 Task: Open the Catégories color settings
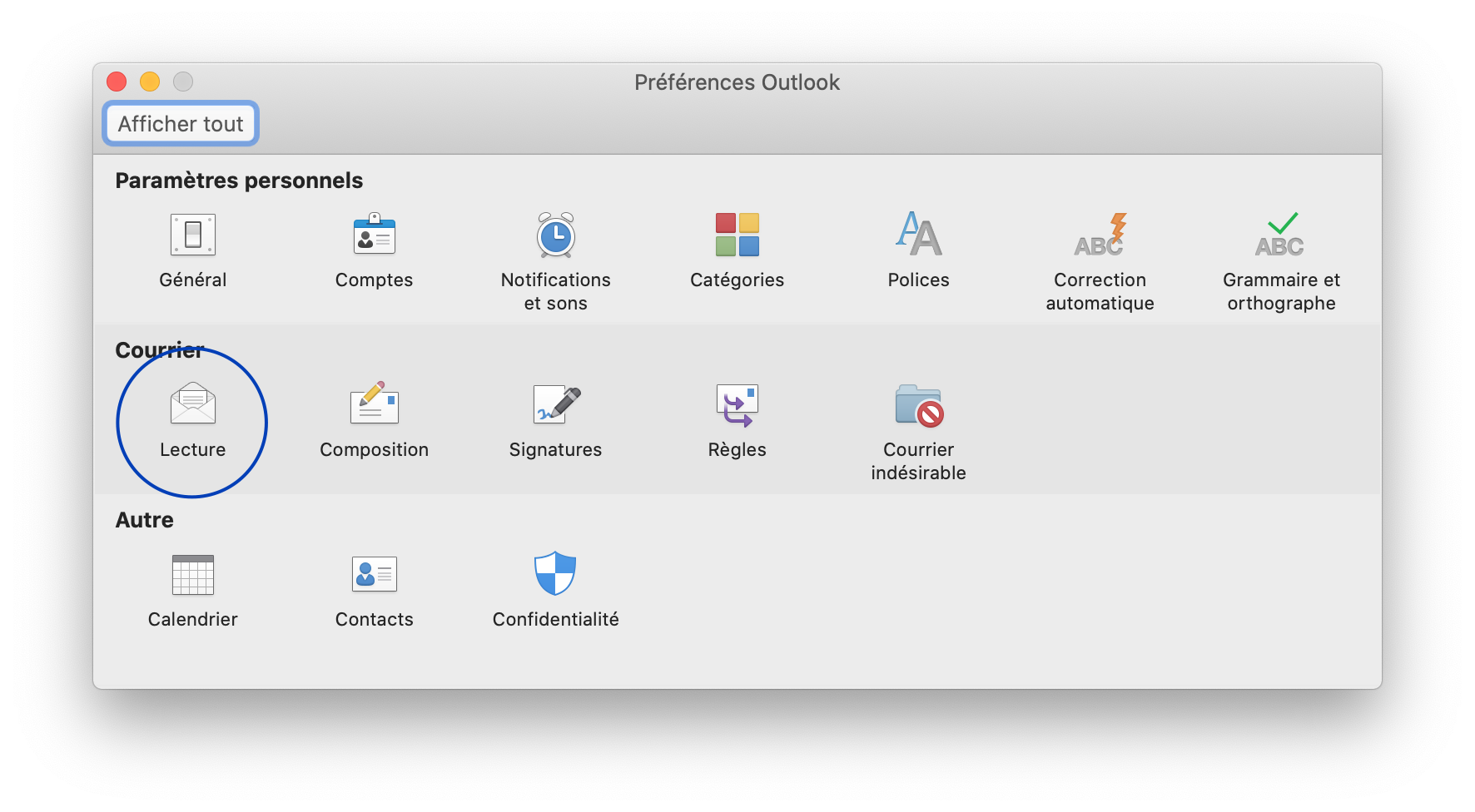click(737, 235)
